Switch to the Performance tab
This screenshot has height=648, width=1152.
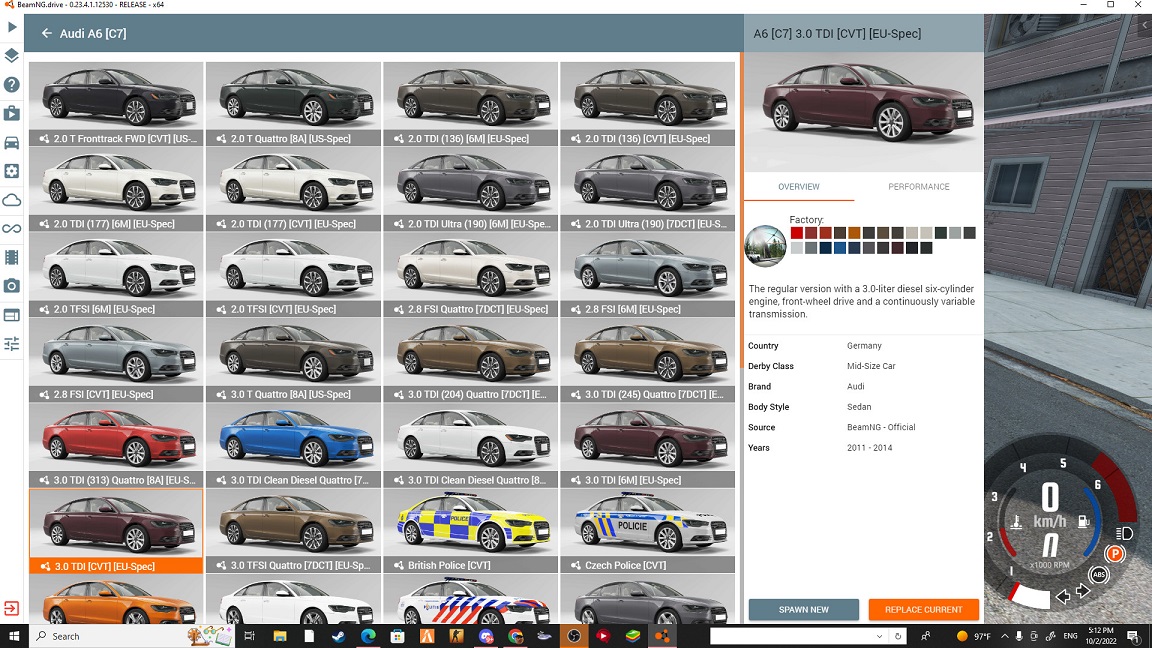coord(918,187)
